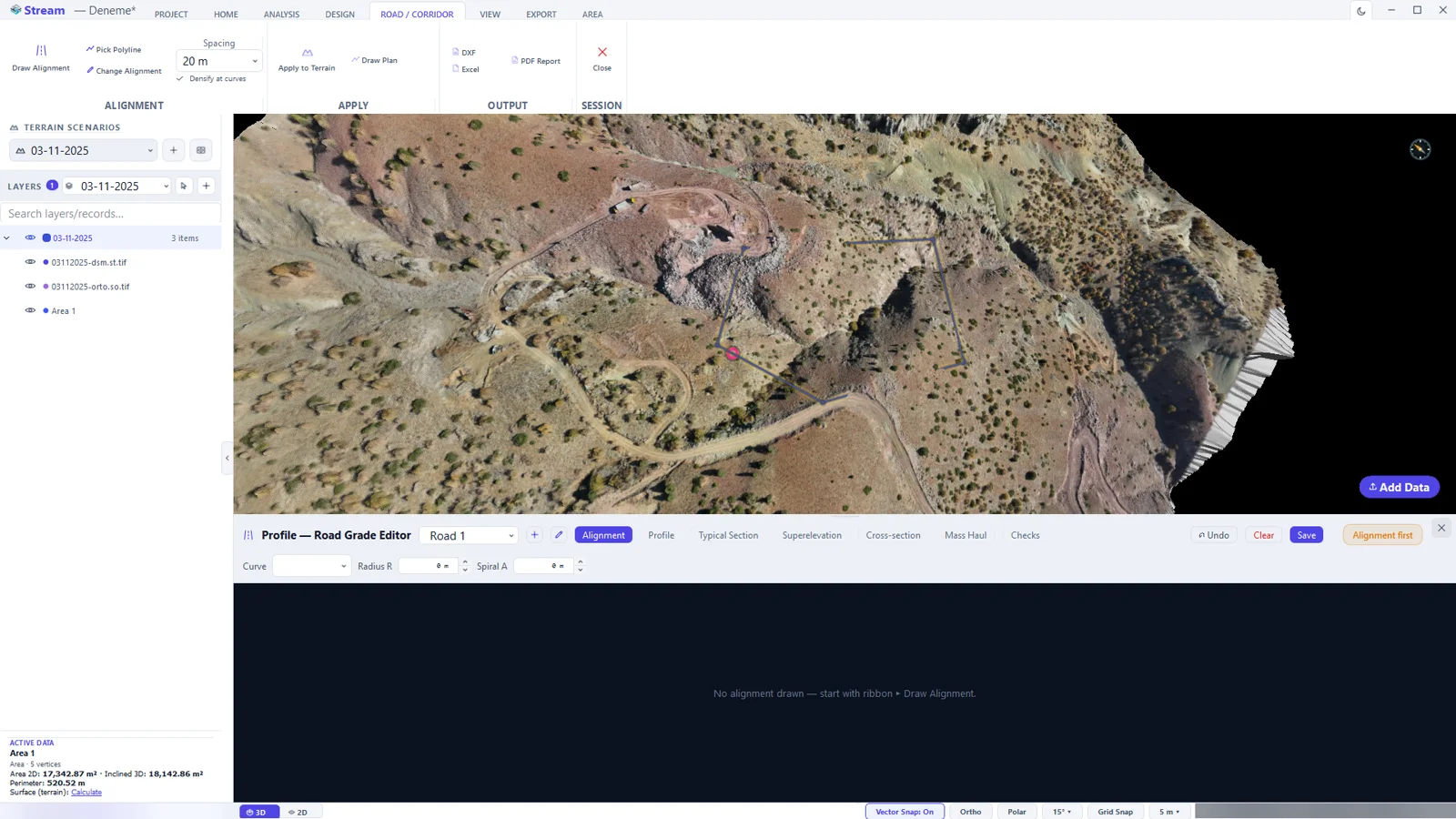The height and width of the screenshot is (819, 1456).
Task: Click the Calculate surface link
Action: 86,792
